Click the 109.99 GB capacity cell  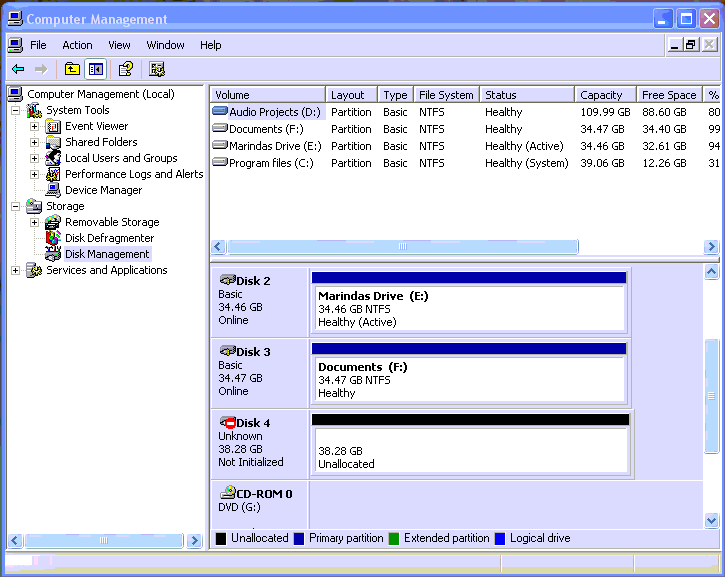pyautogui.click(x=605, y=112)
